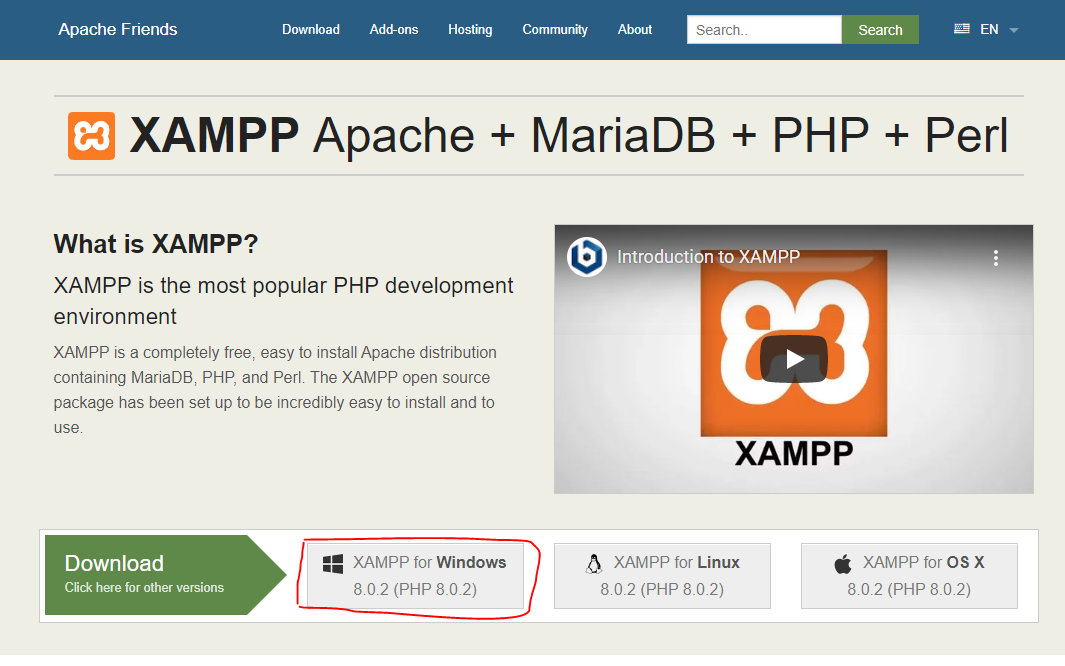Click the Linux penguin icon
The image size is (1065, 666).
[x=594, y=563]
